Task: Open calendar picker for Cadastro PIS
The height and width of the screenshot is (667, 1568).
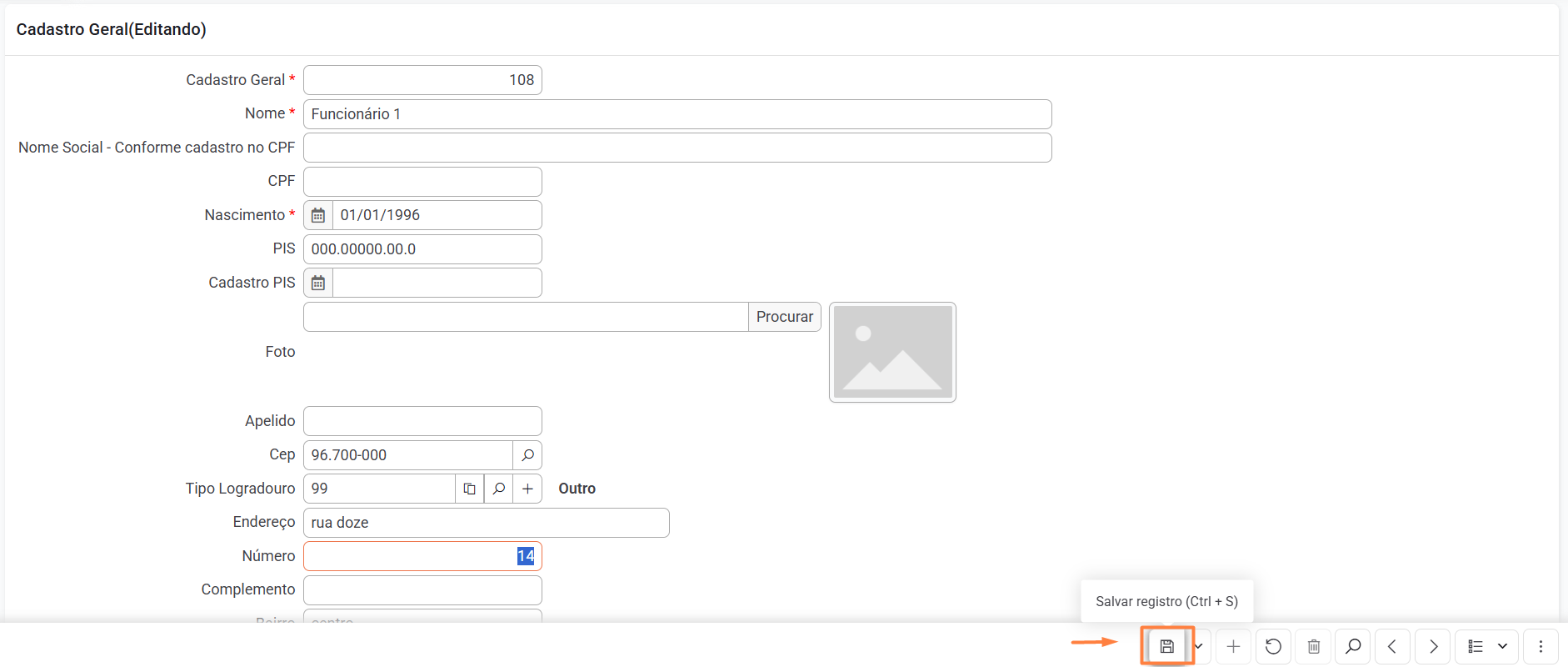Action: point(318,283)
